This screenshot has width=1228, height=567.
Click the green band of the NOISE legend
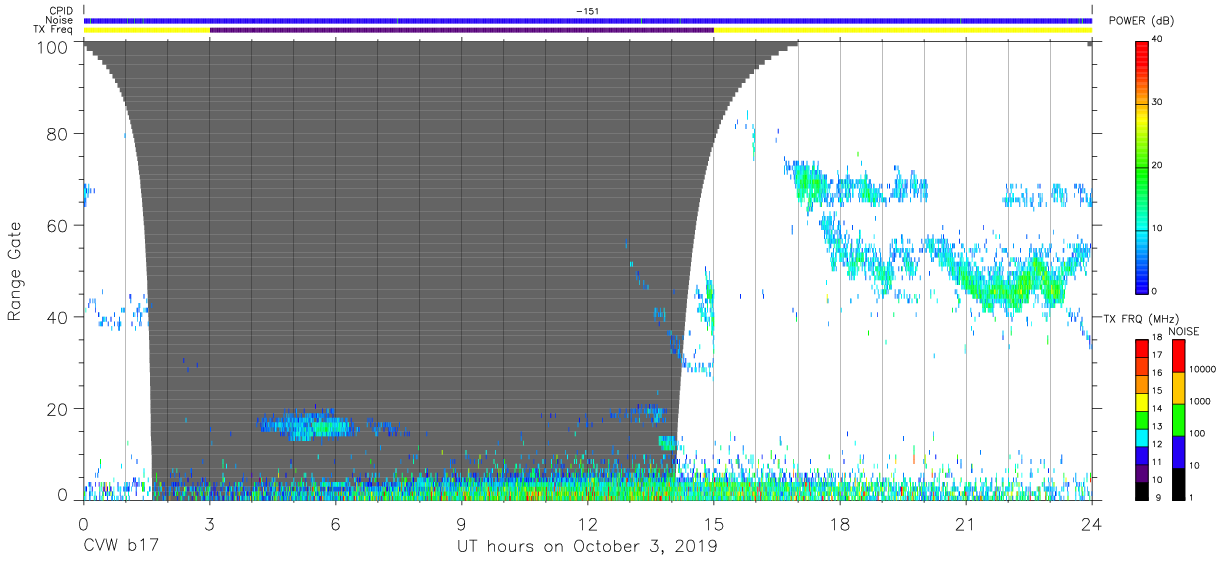click(1179, 420)
